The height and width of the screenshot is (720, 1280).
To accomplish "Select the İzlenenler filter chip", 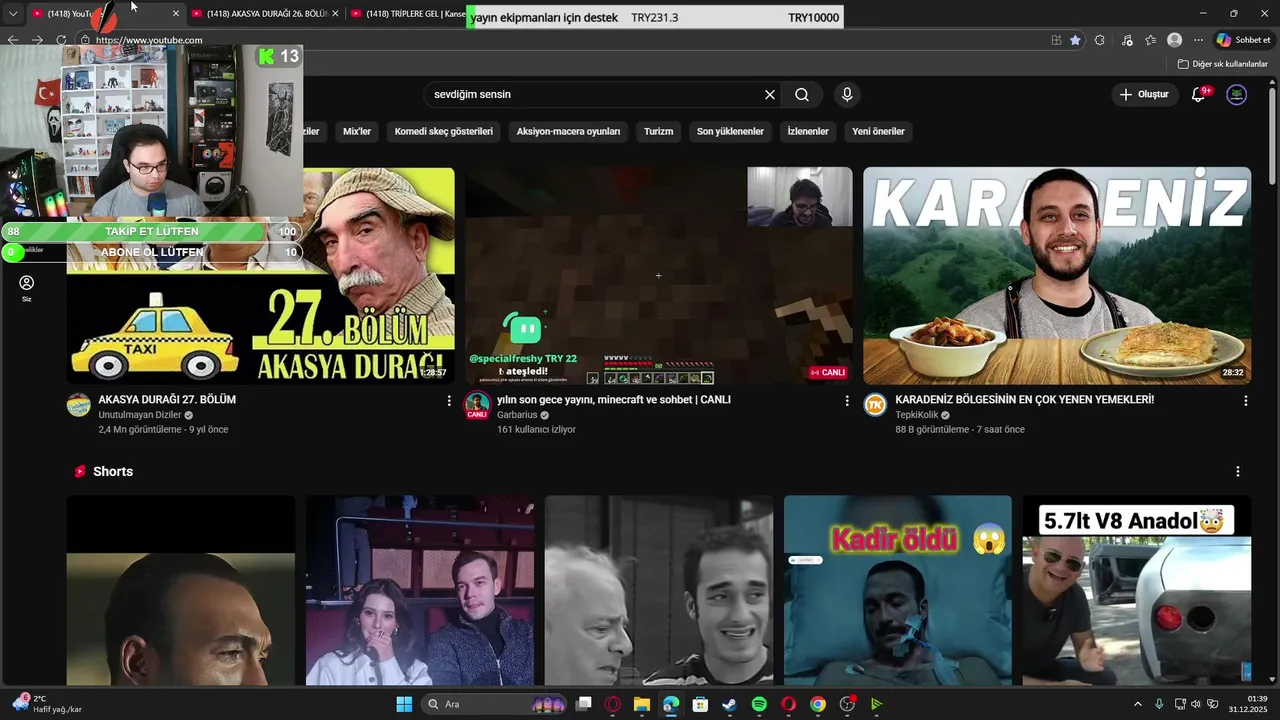I will pyautogui.click(x=808, y=131).
